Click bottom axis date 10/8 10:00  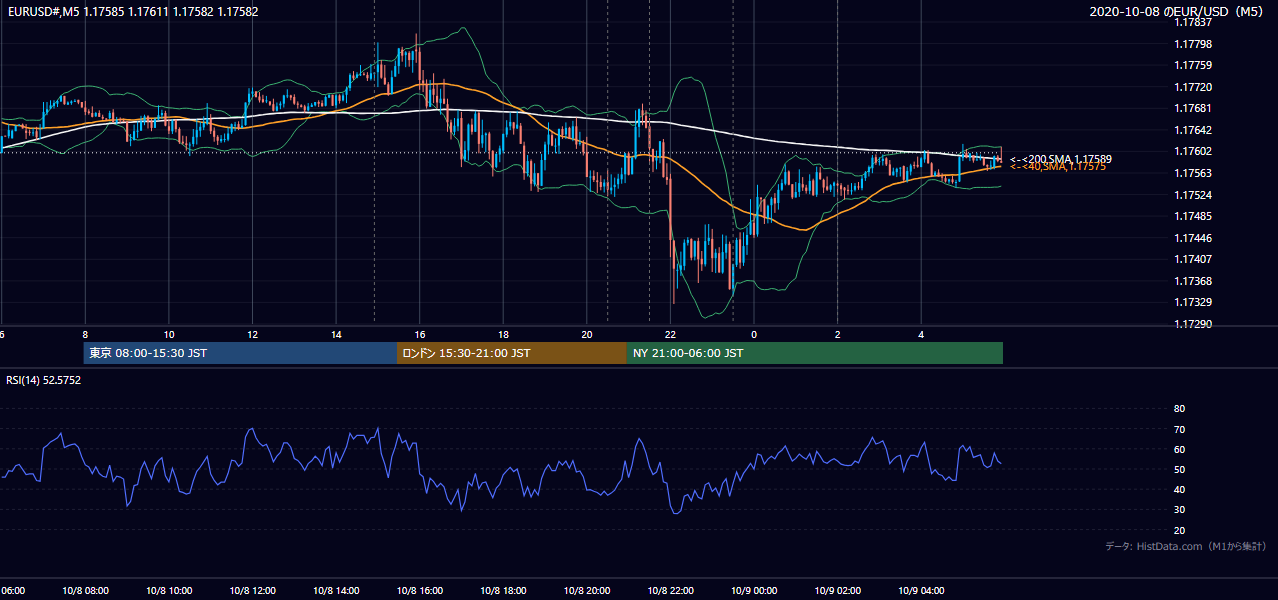pyautogui.click(x=169, y=590)
